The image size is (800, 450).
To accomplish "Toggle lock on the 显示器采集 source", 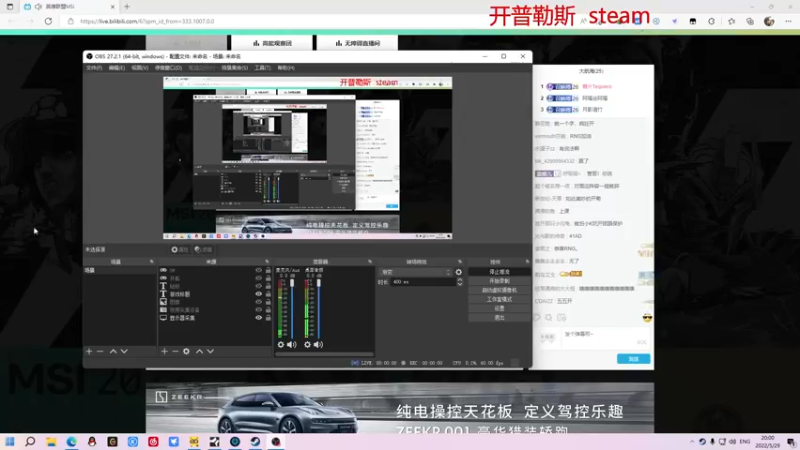I will [268, 317].
